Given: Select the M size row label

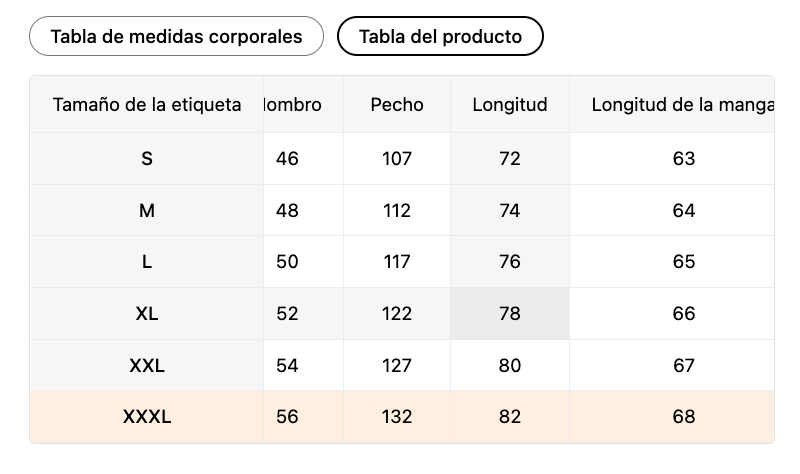Looking at the screenshot, I should coord(147,210).
